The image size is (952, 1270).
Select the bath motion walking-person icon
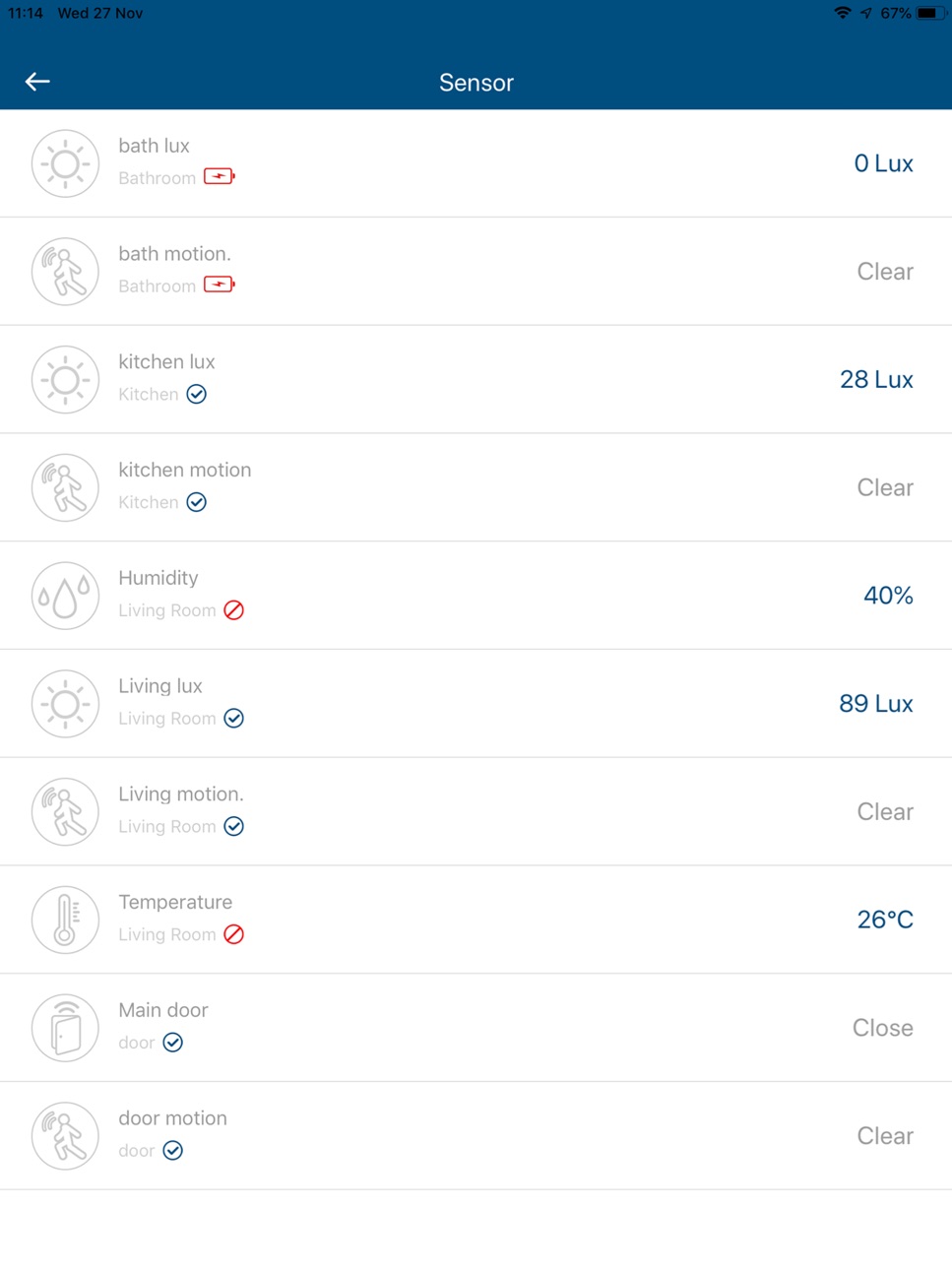click(65, 272)
